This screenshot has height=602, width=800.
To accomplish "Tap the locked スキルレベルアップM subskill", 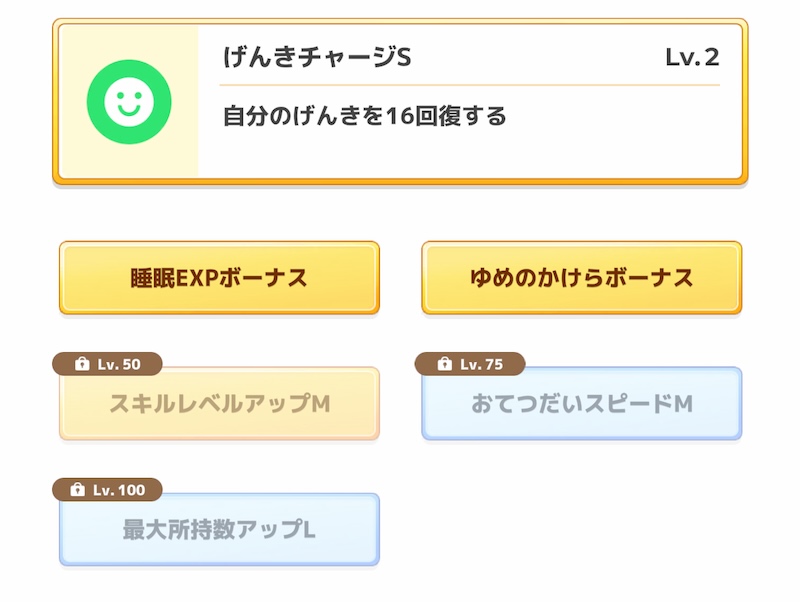I will pyautogui.click(x=220, y=404).
